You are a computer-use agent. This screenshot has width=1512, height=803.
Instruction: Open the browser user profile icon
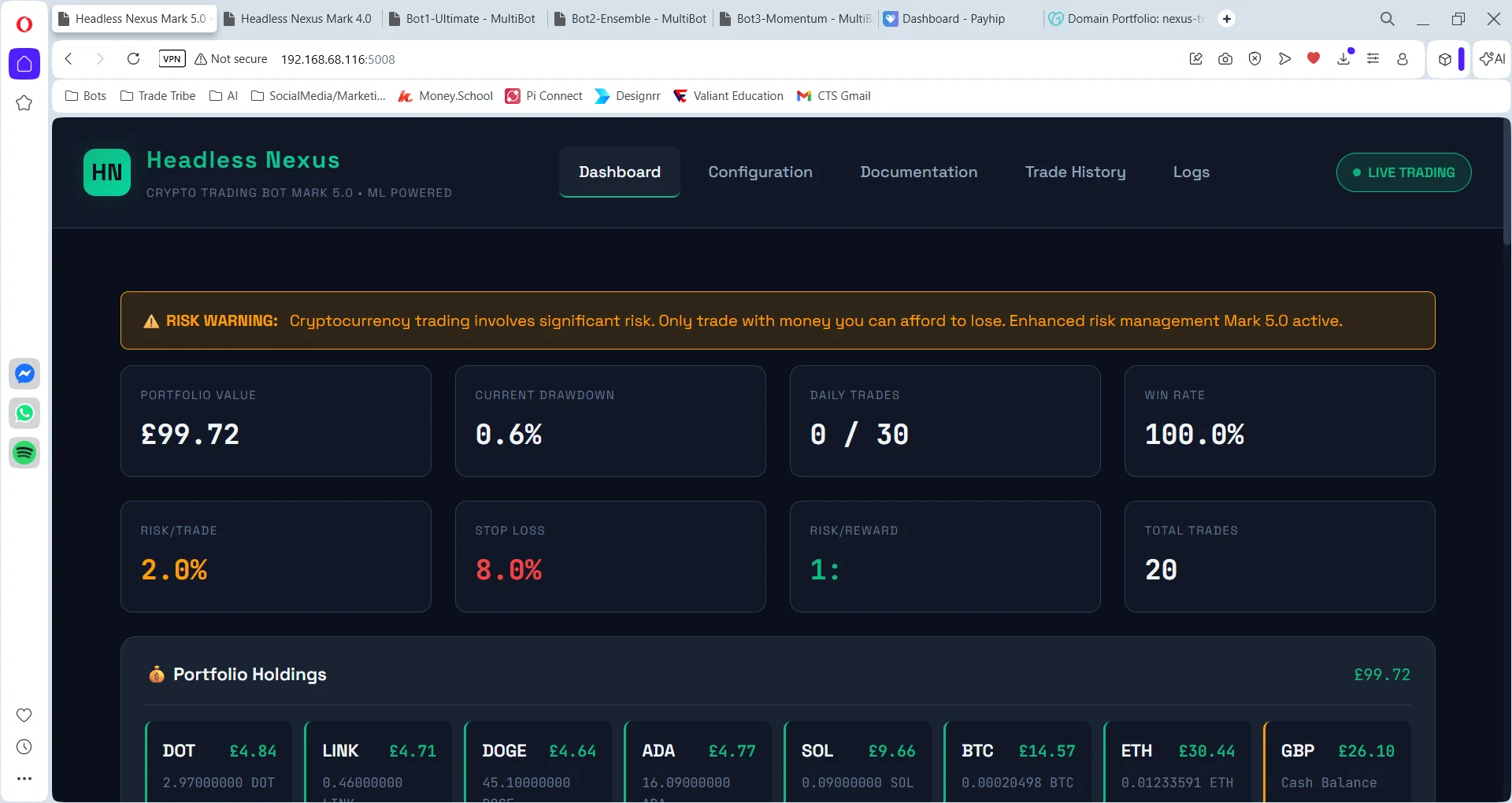tap(1403, 58)
